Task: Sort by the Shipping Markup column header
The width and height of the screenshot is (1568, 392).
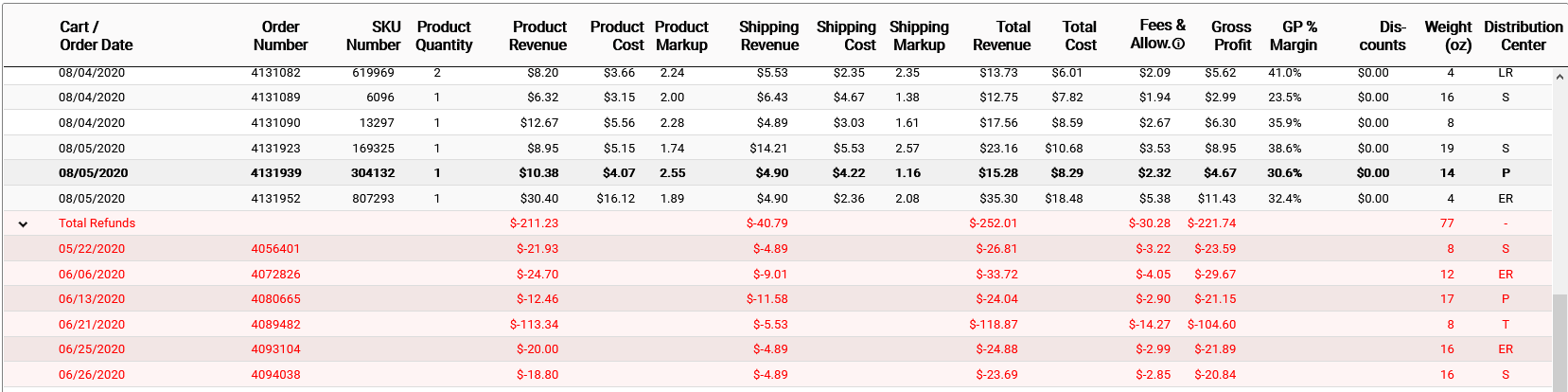Action: [x=918, y=36]
